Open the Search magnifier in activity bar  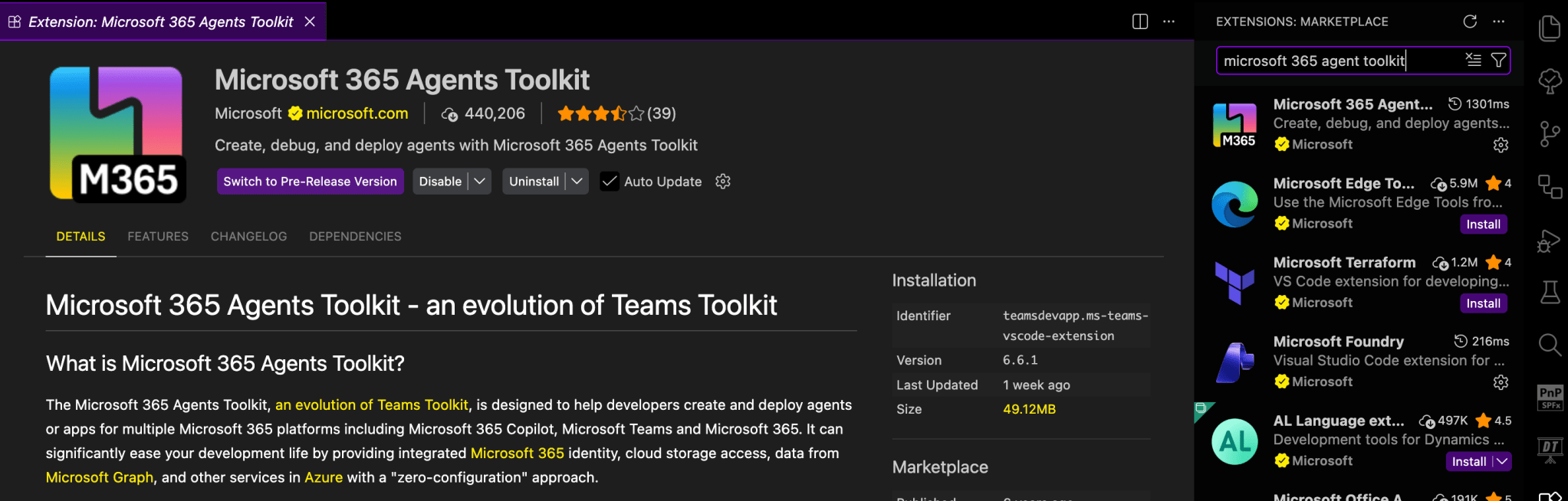1550,345
